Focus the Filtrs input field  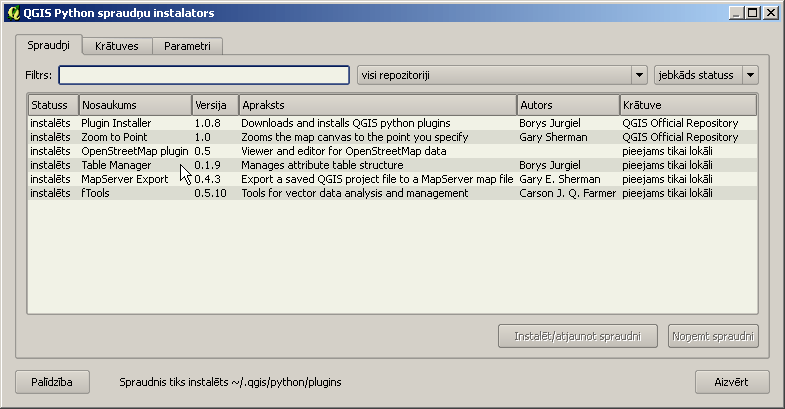pos(204,75)
